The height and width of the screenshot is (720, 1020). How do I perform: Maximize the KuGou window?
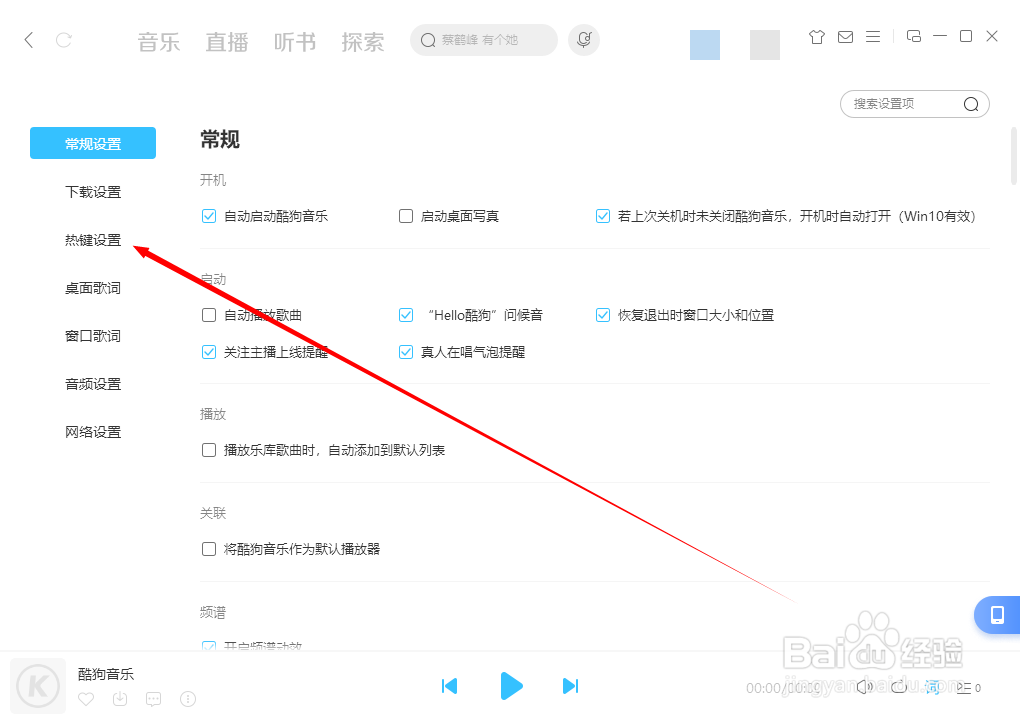966,36
